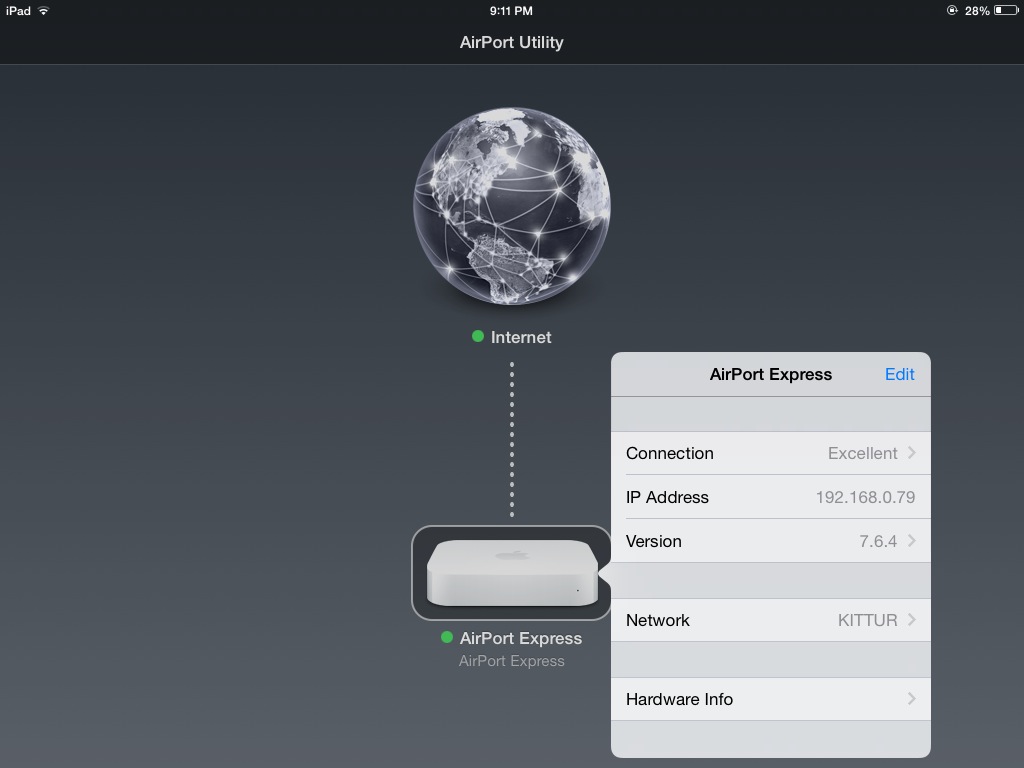Tap the battery icon in status bar
The height and width of the screenshot is (768, 1024).
tap(1005, 11)
